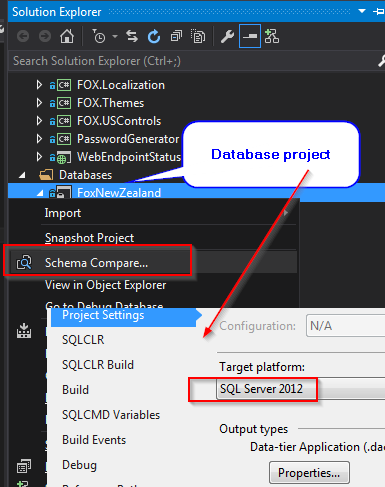The width and height of the screenshot is (385, 487).
Task: Select the FOX.Themes tree item
Action: click(x=110, y=103)
